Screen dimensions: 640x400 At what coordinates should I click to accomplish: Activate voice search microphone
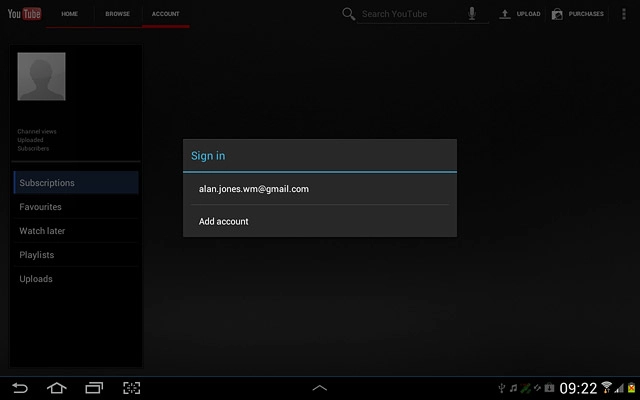(472, 14)
